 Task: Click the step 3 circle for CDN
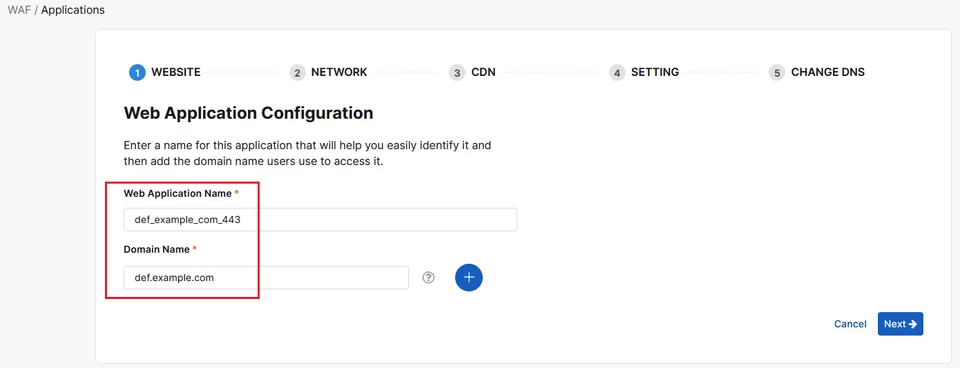(457, 72)
